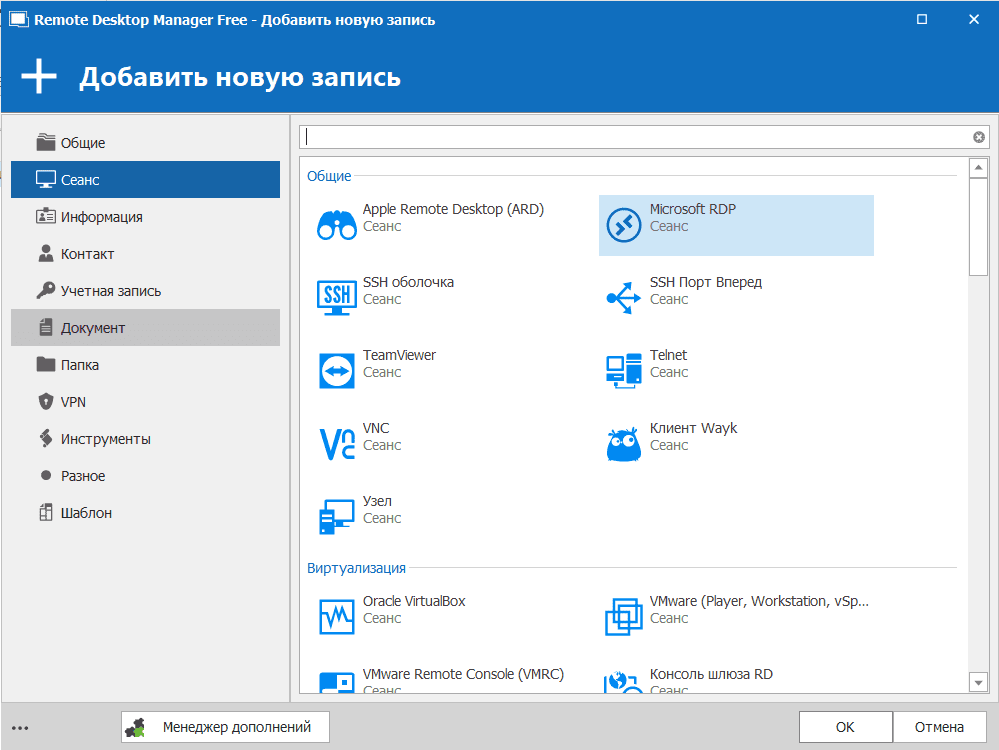
Task: Select the Apple Remote Desktop binoculars icon
Action: pyautogui.click(x=336, y=225)
